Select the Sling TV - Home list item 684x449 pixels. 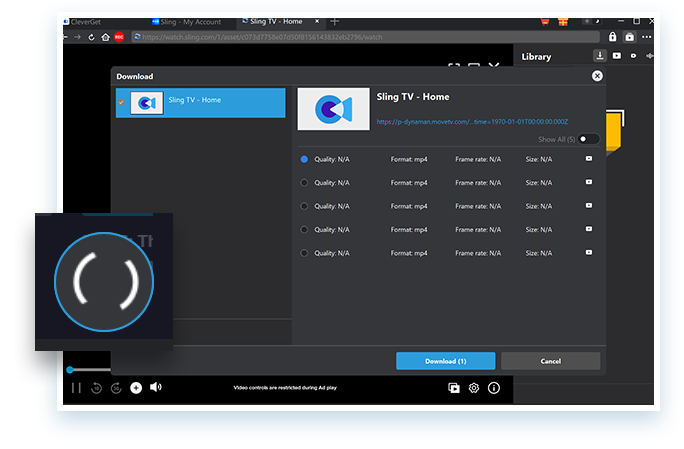201,103
